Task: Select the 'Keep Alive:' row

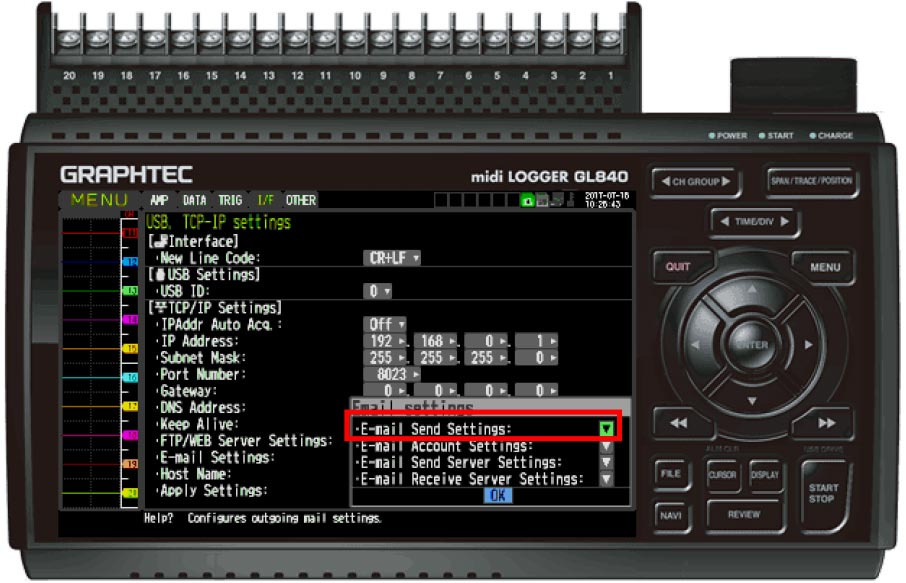Action: [x=198, y=425]
